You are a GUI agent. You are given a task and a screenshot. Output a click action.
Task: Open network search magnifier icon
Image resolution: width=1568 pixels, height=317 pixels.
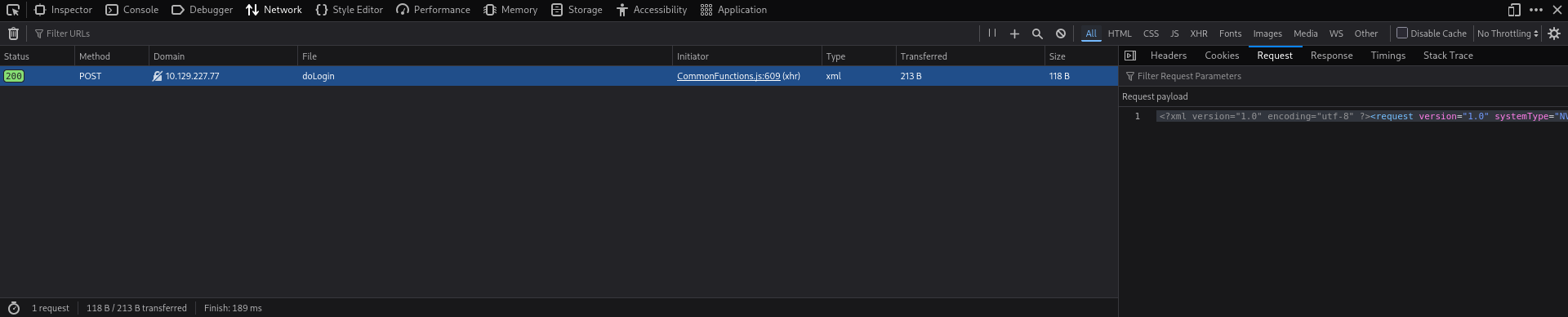point(1037,33)
